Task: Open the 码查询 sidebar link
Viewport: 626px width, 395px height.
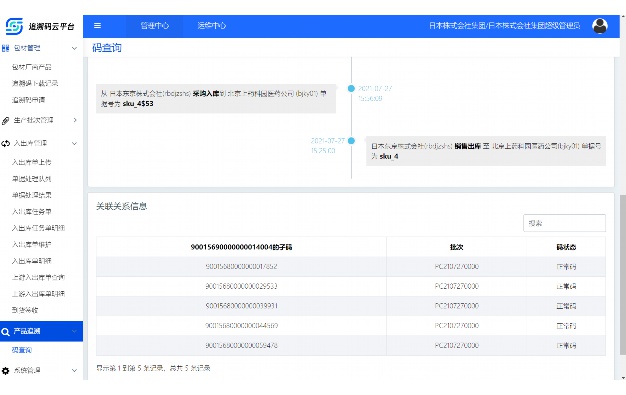Action: coord(22,350)
